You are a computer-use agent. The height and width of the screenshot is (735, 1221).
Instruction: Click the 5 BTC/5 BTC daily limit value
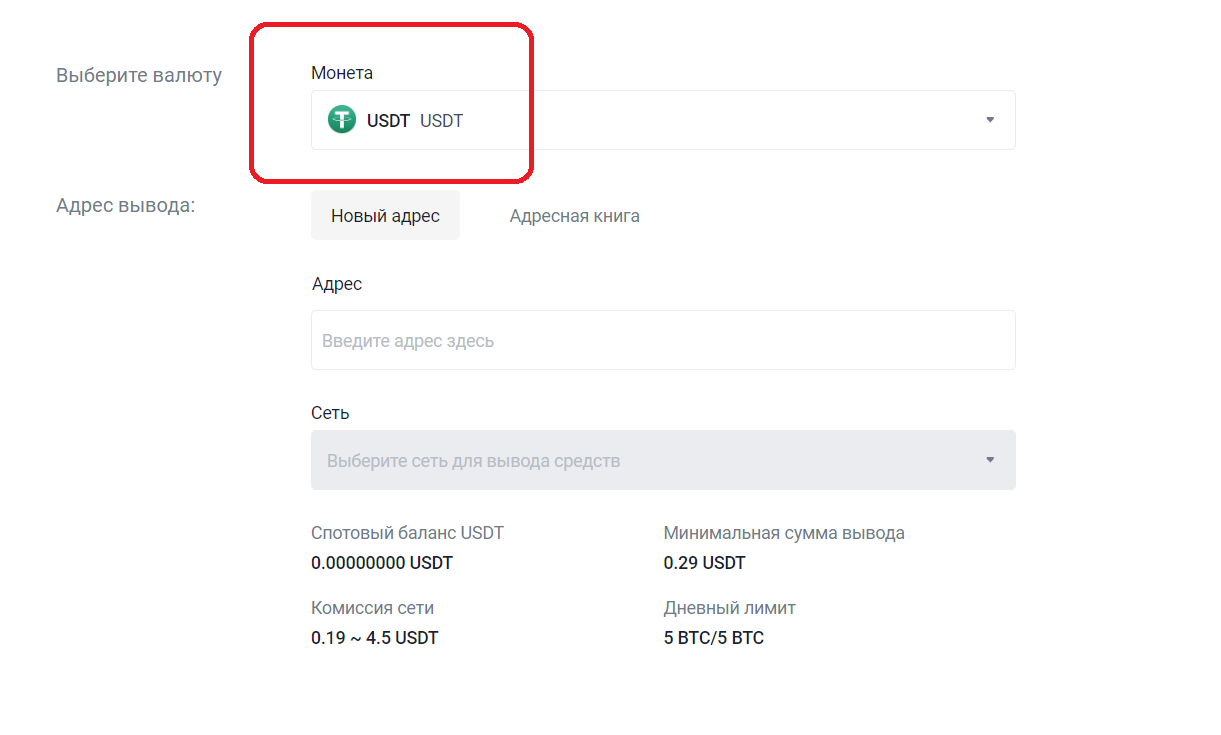click(713, 638)
